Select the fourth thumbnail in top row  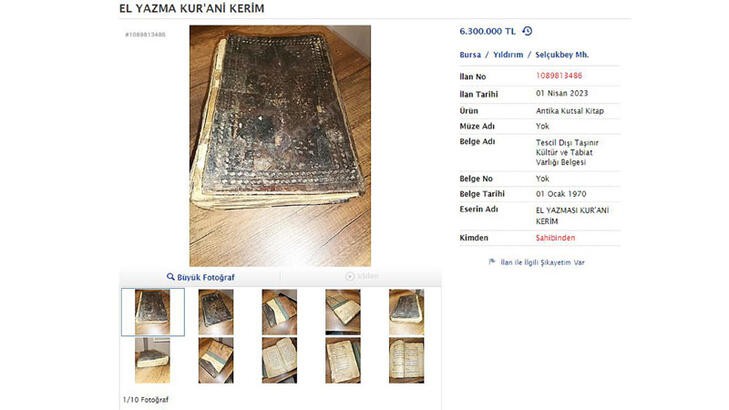tap(343, 312)
